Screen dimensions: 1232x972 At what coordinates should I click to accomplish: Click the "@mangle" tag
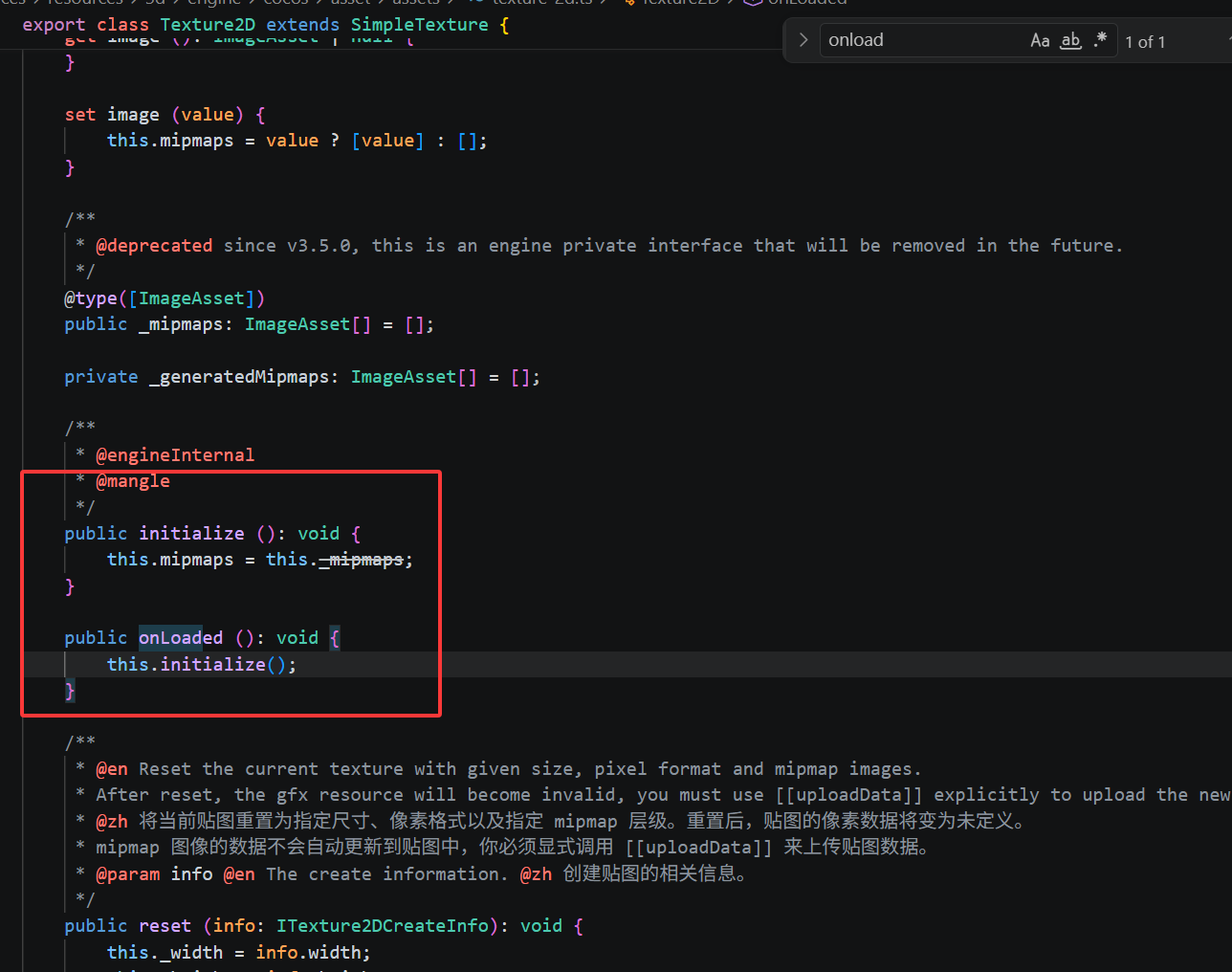(x=133, y=481)
